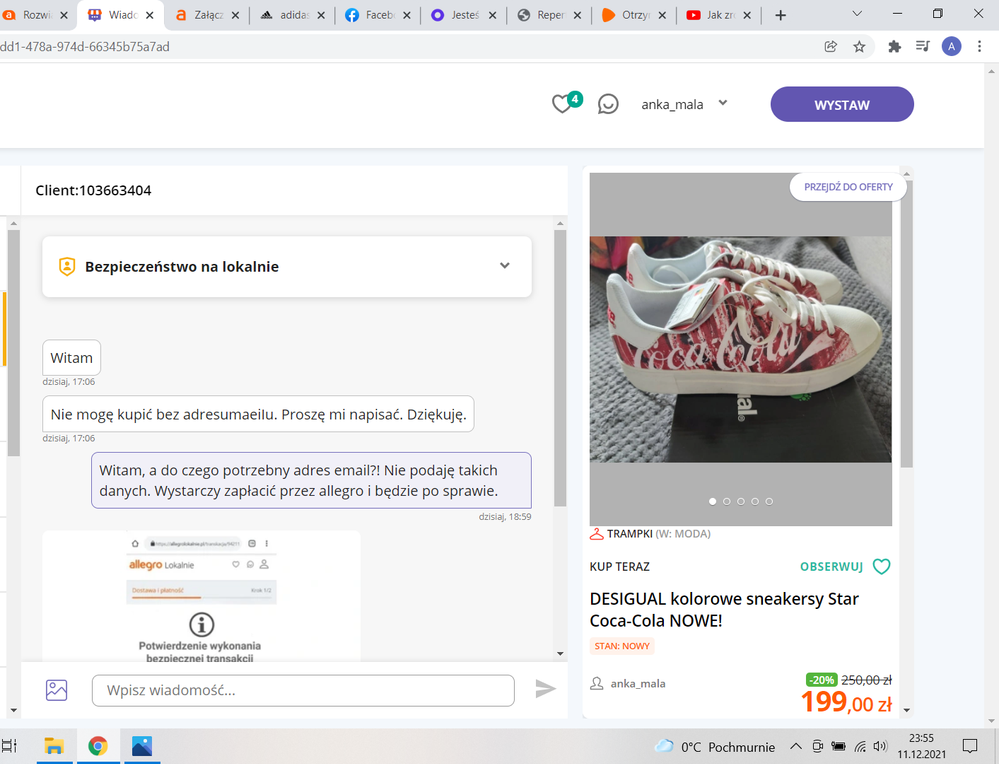Click the STAN: NOWY condition tag
The height and width of the screenshot is (764, 999).
(x=622, y=646)
